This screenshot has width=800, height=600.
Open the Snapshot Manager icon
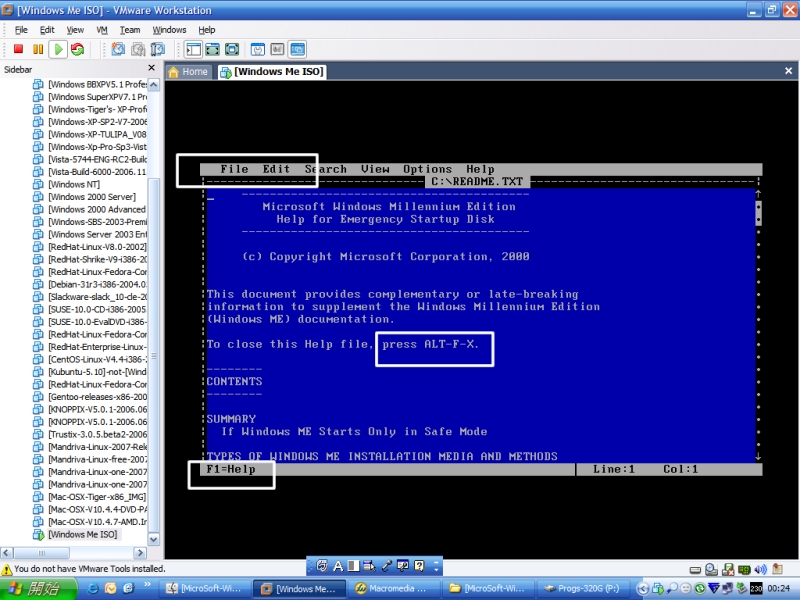click(158, 49)
